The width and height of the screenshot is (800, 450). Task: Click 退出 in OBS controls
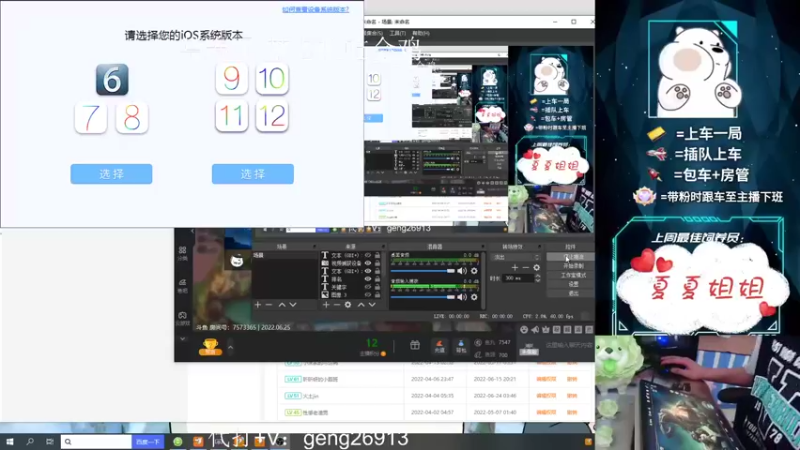(x=571, y=293)
